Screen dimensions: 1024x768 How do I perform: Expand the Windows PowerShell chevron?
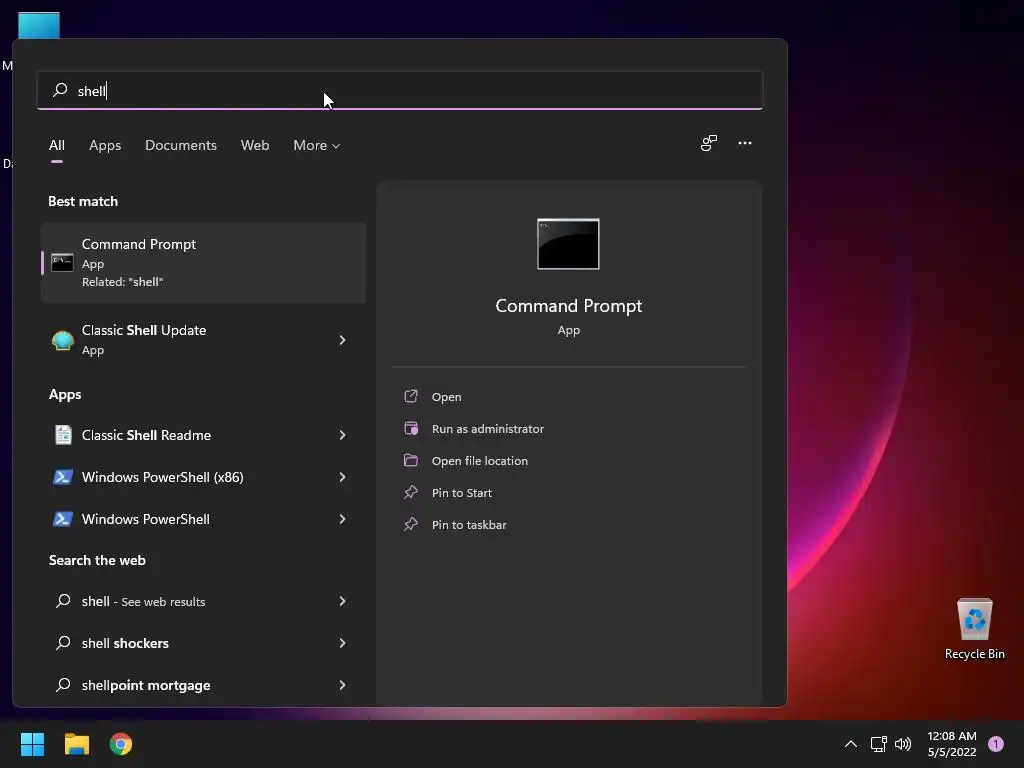(x=342, y=519)
